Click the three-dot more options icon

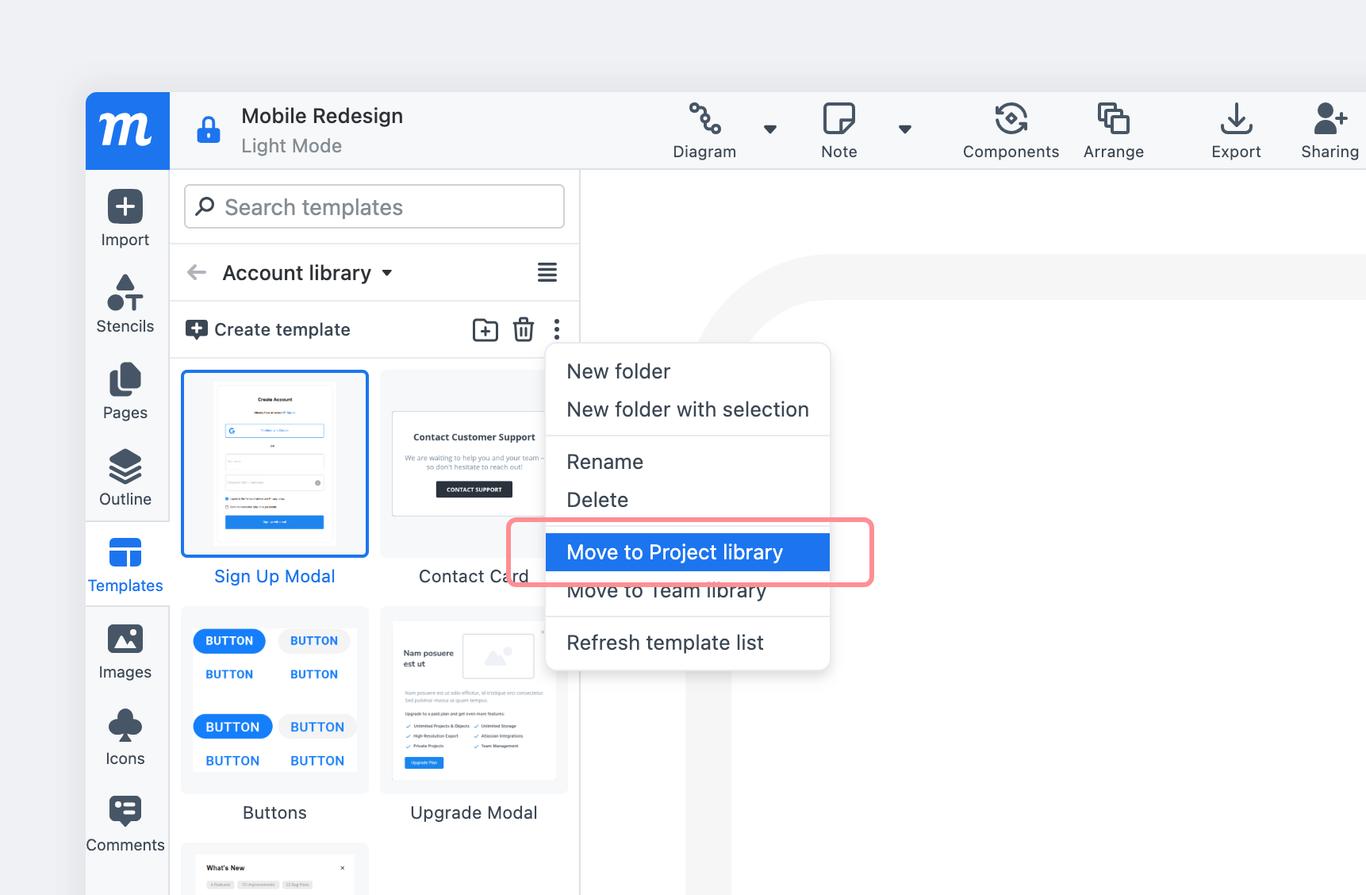click(557, 329)
